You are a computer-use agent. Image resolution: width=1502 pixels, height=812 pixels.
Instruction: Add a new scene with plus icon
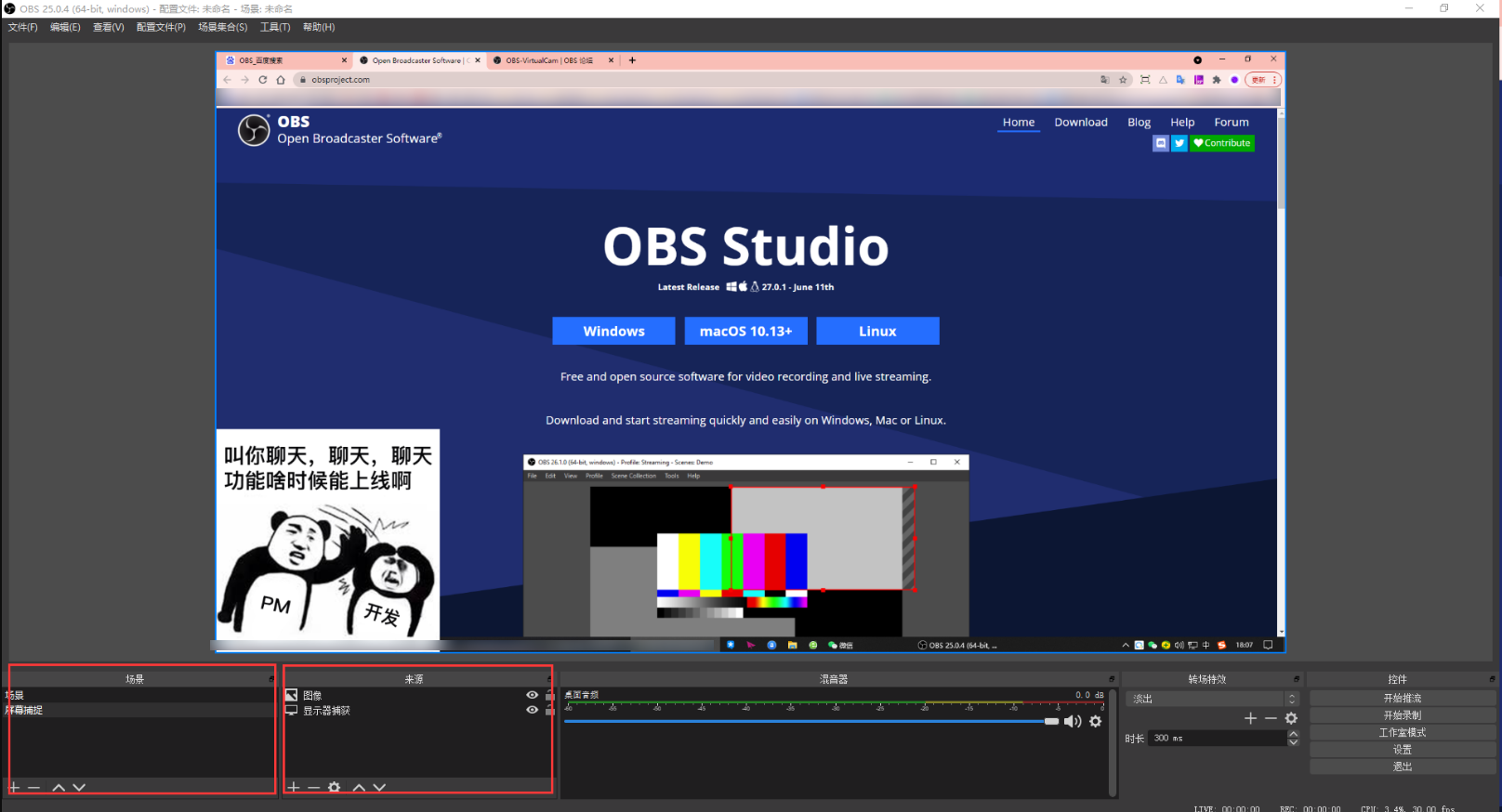point(14,787)
